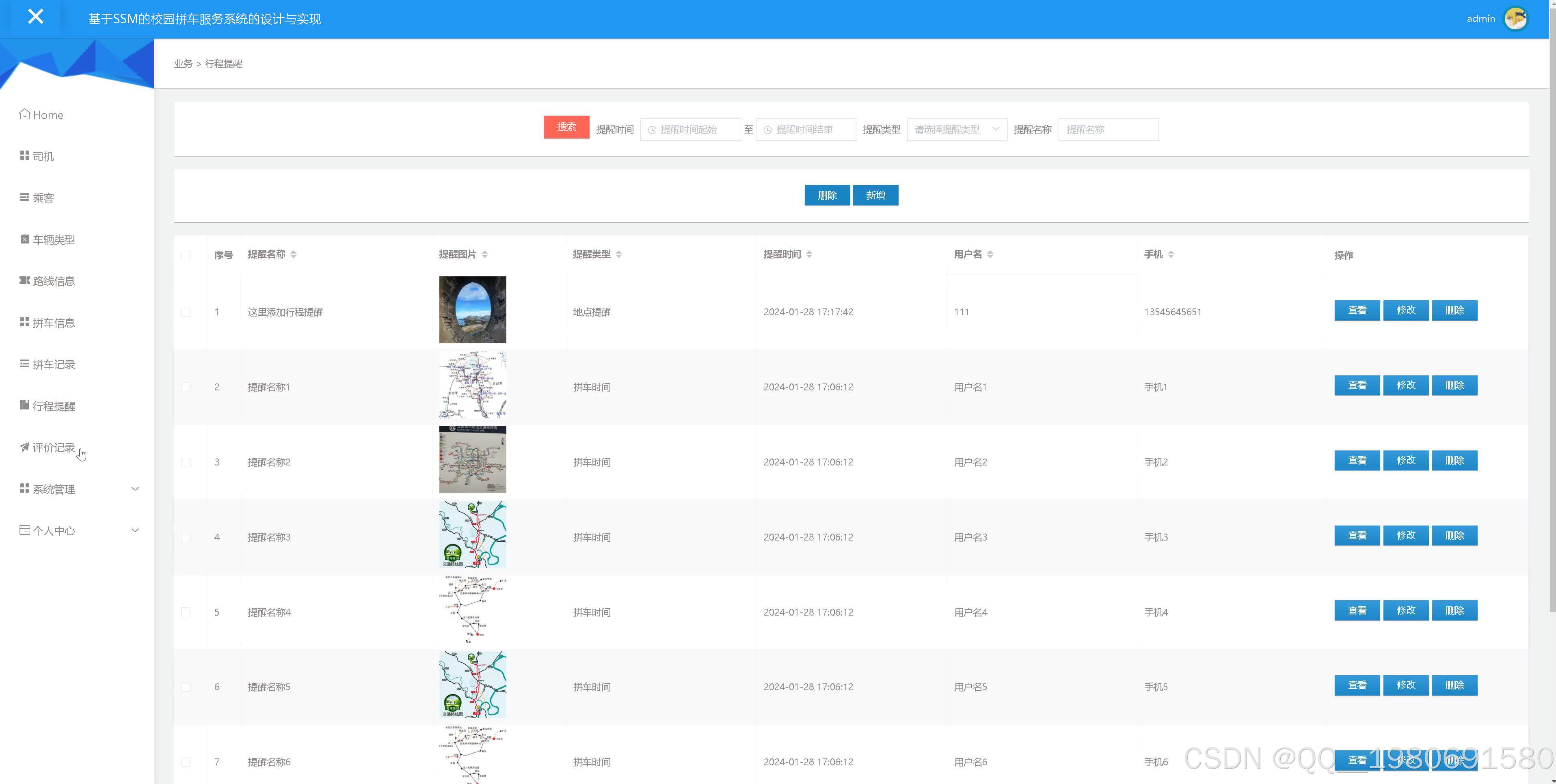Sort by 提醒时间 column arrows

pos(809,254)
